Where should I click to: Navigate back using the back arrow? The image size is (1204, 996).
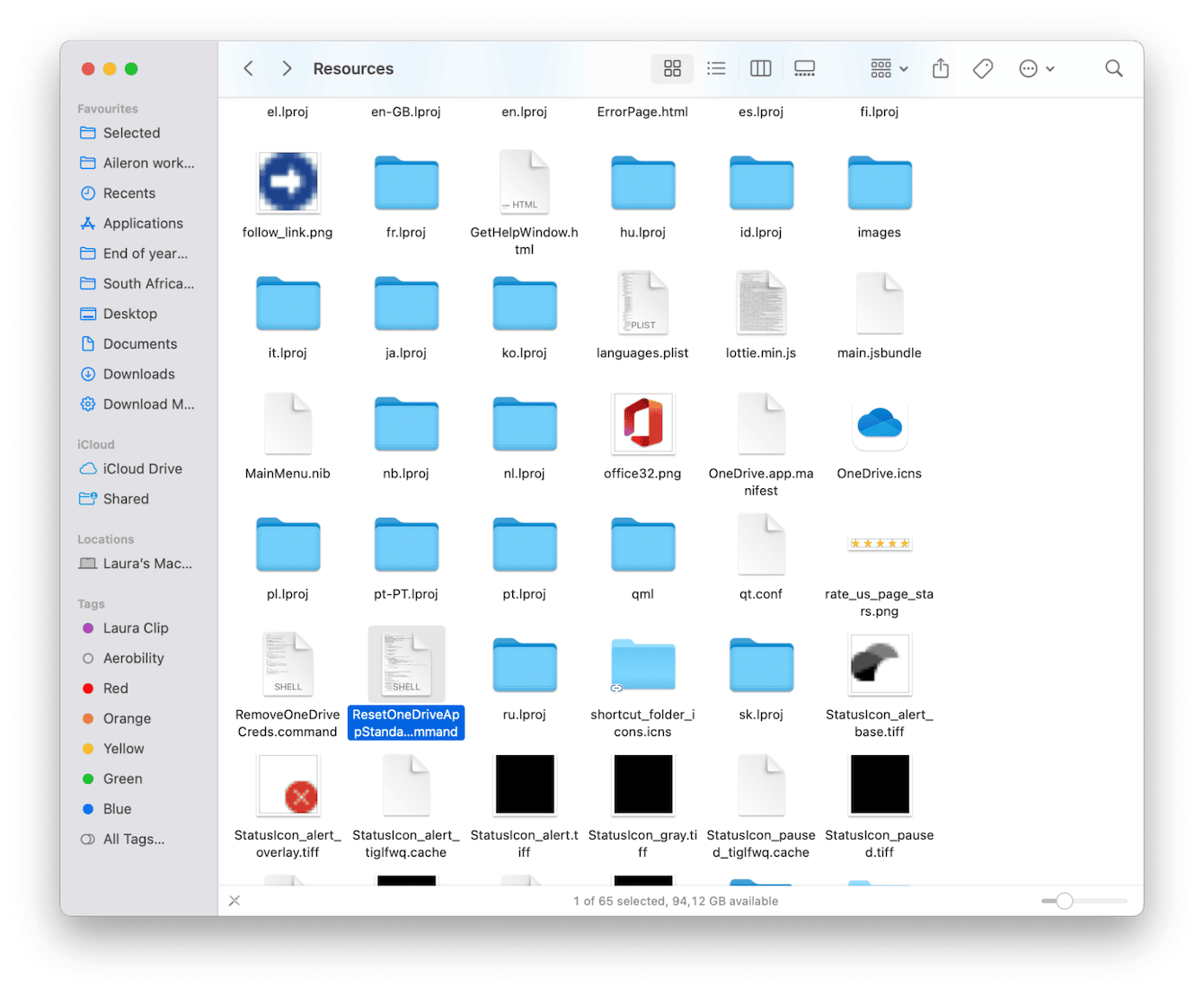(x=248, y=68)
